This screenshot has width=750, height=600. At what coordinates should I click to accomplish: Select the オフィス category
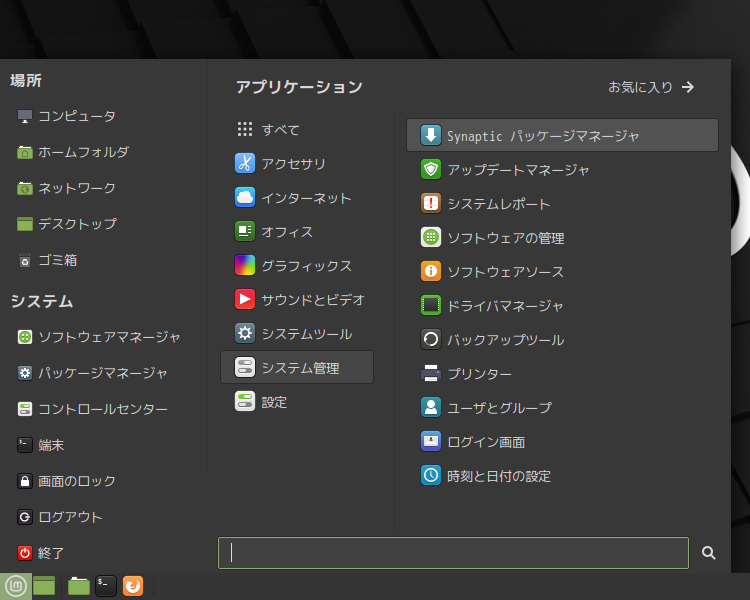click(297, 232)
